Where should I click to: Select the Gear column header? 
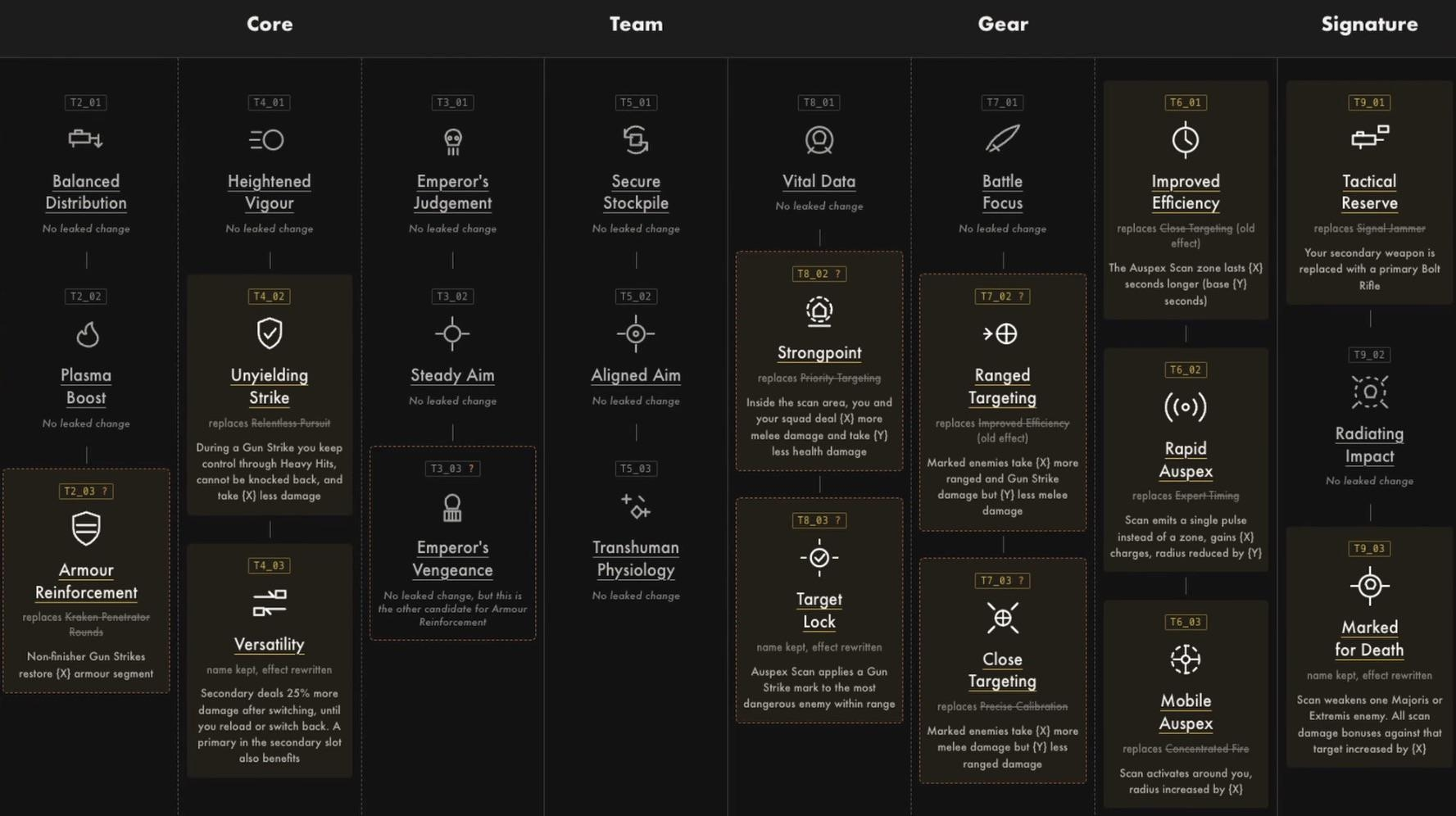(x=1003, y=25)
